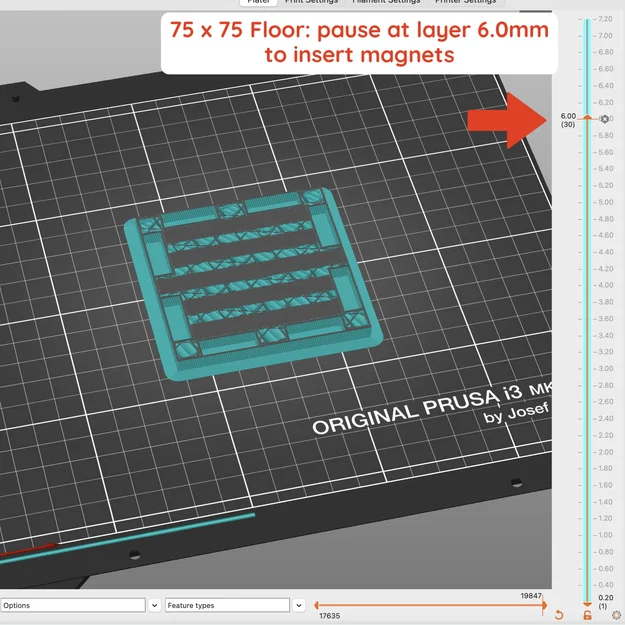Remove the pause marker at 6.00 mm
Viewport: 625px width, 625px height.
point(605,119)
